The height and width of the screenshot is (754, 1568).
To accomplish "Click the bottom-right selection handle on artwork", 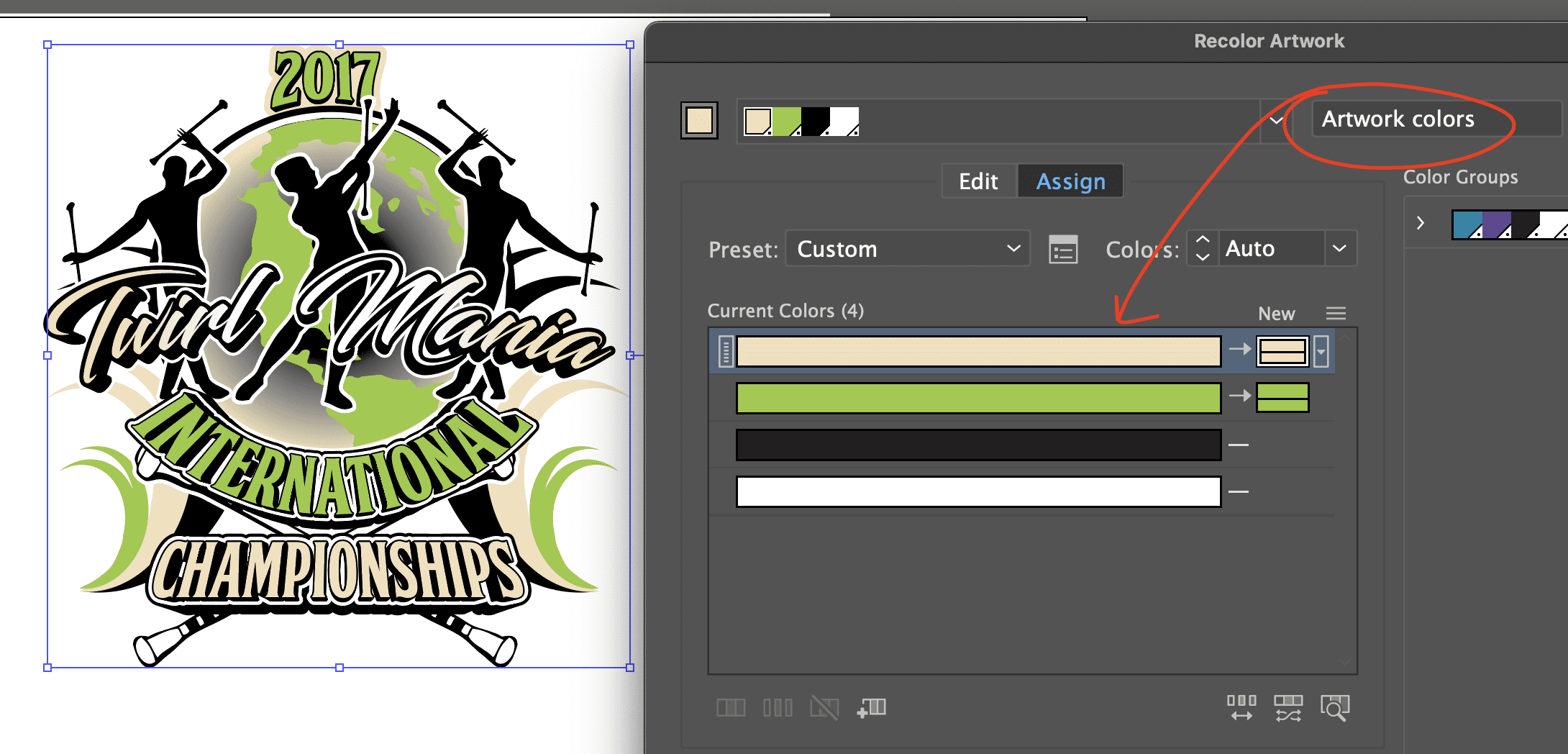I will point(630,668).
